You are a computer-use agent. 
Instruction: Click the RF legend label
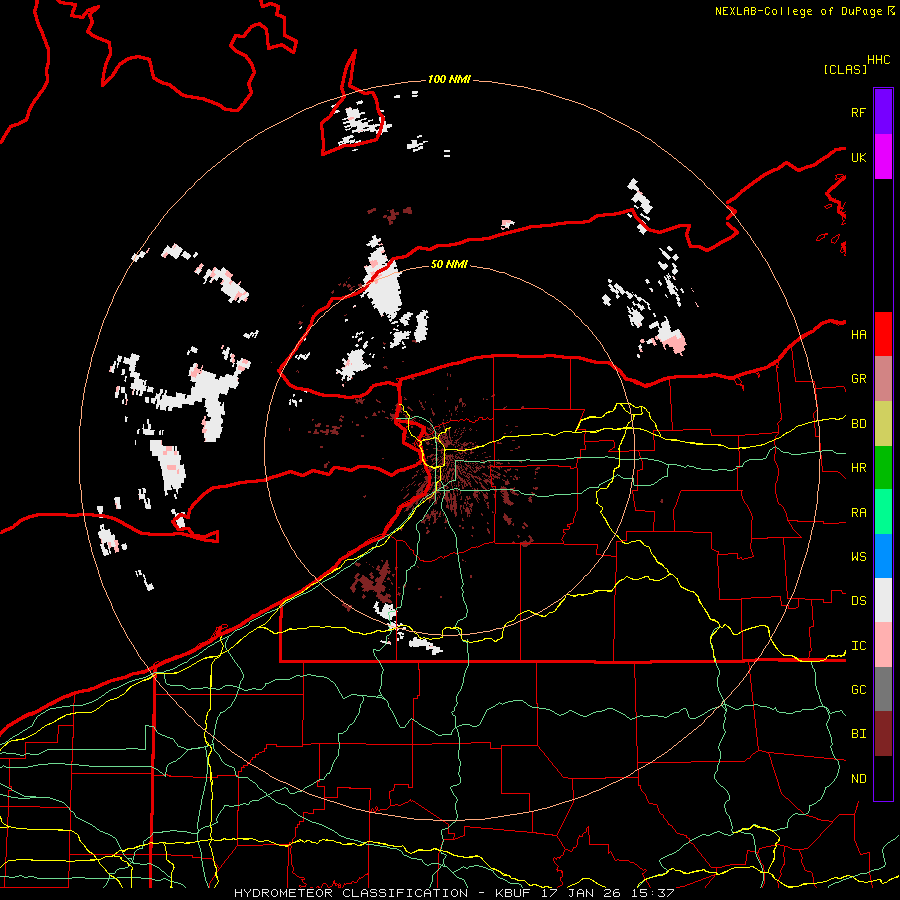click(858, 112)
